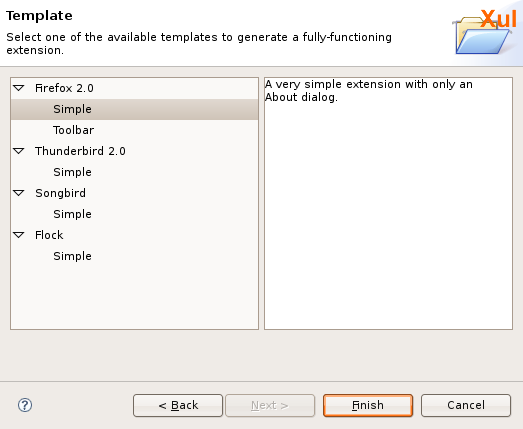Image resolution: width=523 pixels, height=429 pixels.
Task: Collapse the Songbird category triangle
Action: [x=19, y=193]
